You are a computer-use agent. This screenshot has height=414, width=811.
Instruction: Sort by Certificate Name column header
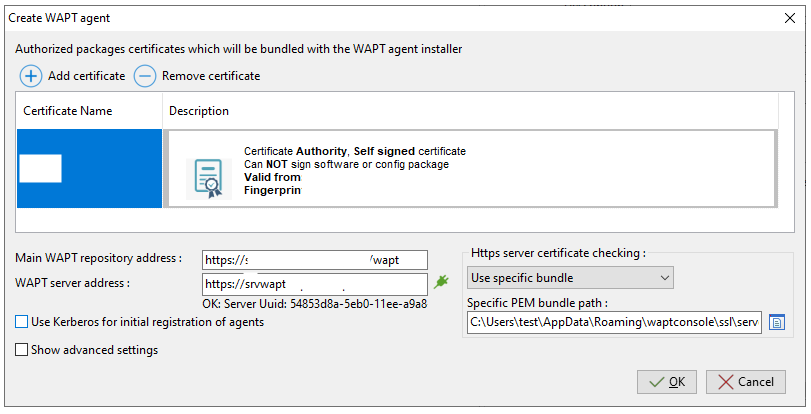68,111
